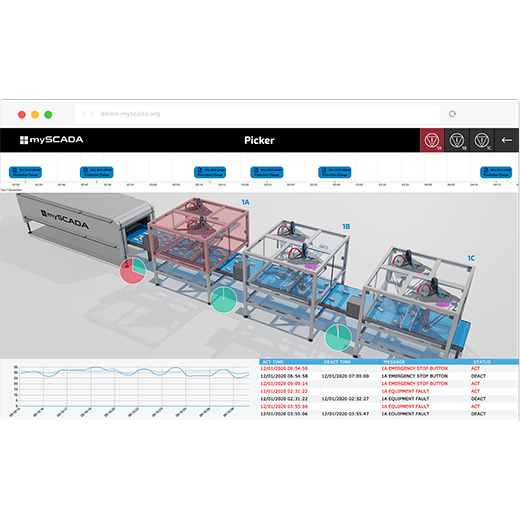Image resolution: width=520 pixels, height=520 pixels.
Task: Sort alarms by STATUS column
Action: click(x=482, y=362)
